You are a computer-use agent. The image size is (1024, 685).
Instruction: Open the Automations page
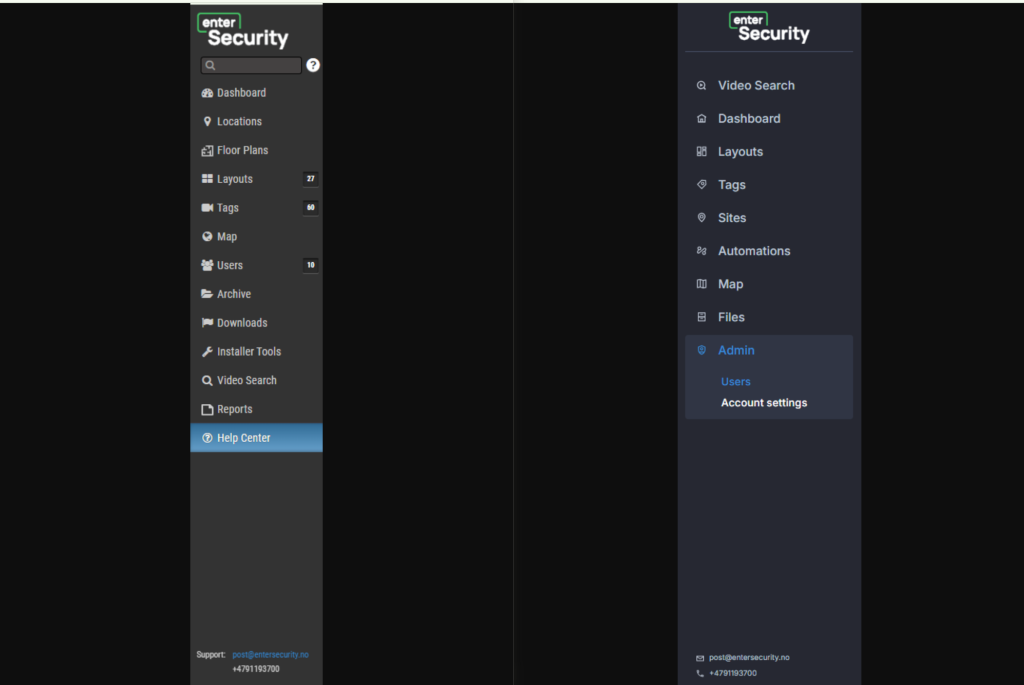point(754,251)
